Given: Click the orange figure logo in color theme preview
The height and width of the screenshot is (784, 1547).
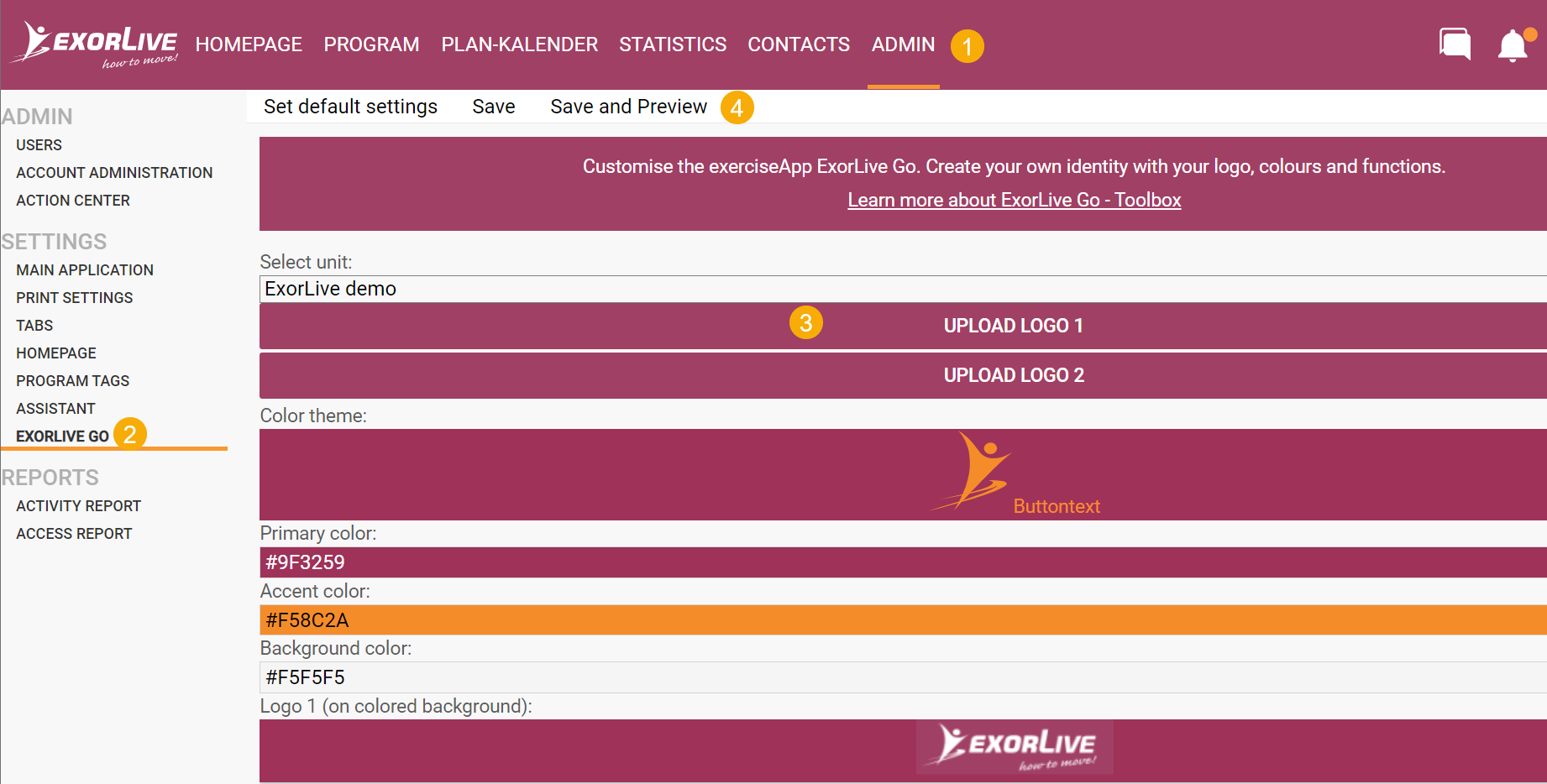Looking at the screenshot, I should click(971, 470).
